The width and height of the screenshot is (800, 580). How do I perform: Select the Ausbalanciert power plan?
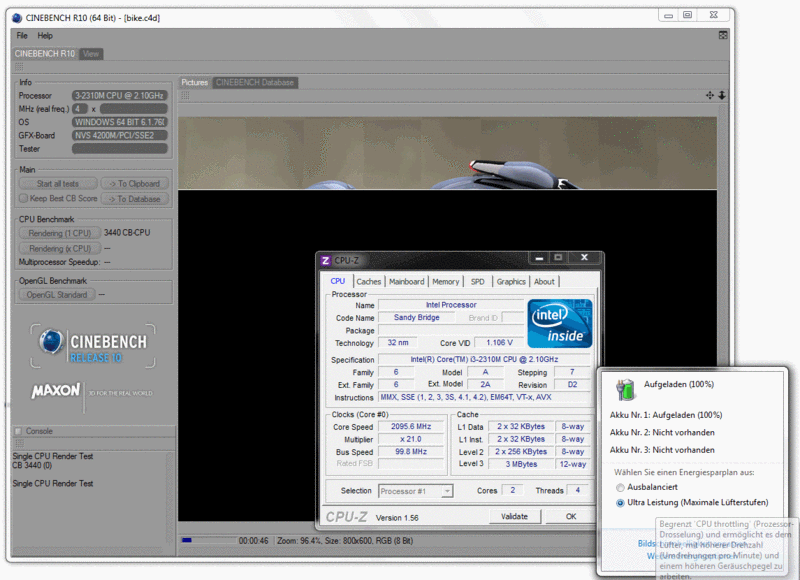click(620, 487)
